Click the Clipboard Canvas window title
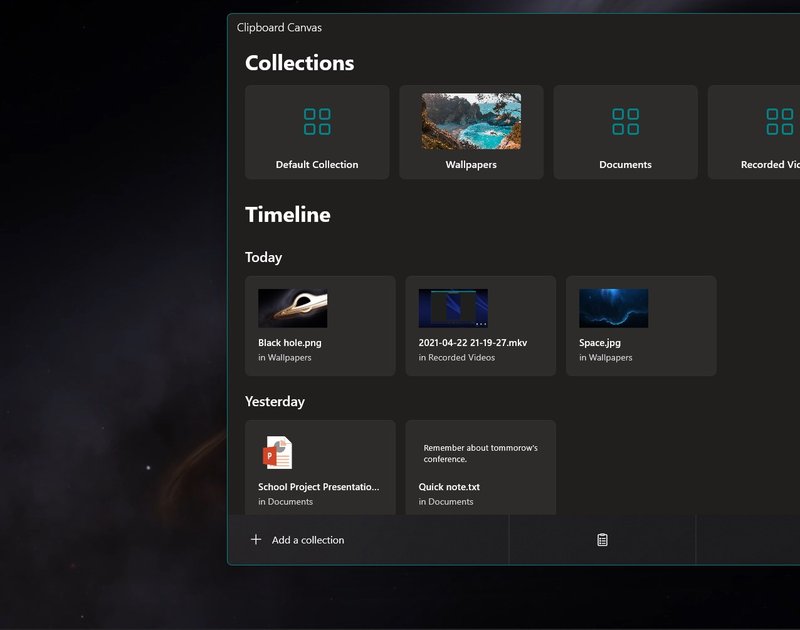The image size is (800, 630). pyautogui.click(x=279, y=28)
